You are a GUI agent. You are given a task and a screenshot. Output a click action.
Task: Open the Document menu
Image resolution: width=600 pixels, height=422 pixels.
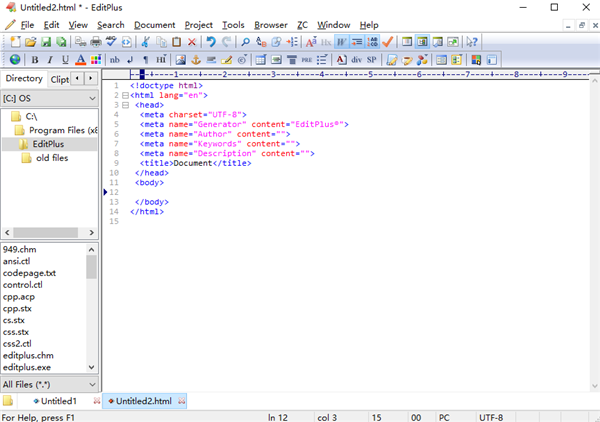coord(154,24)
